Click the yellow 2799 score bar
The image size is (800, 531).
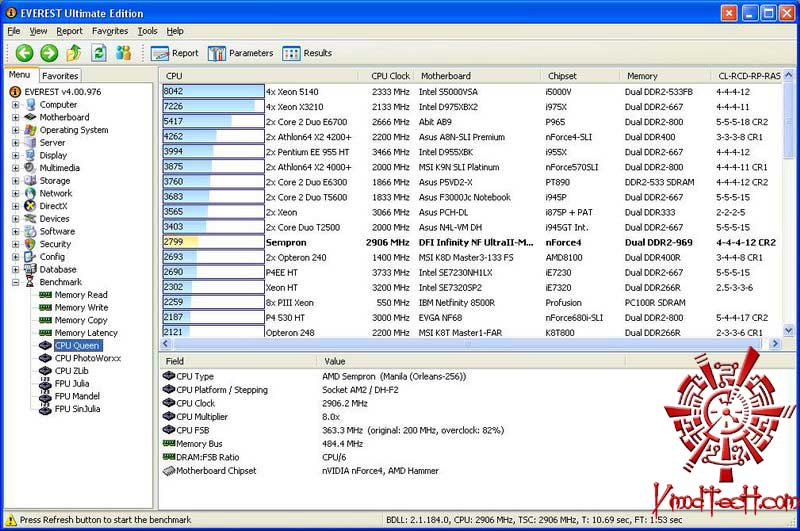click(213, 242)
